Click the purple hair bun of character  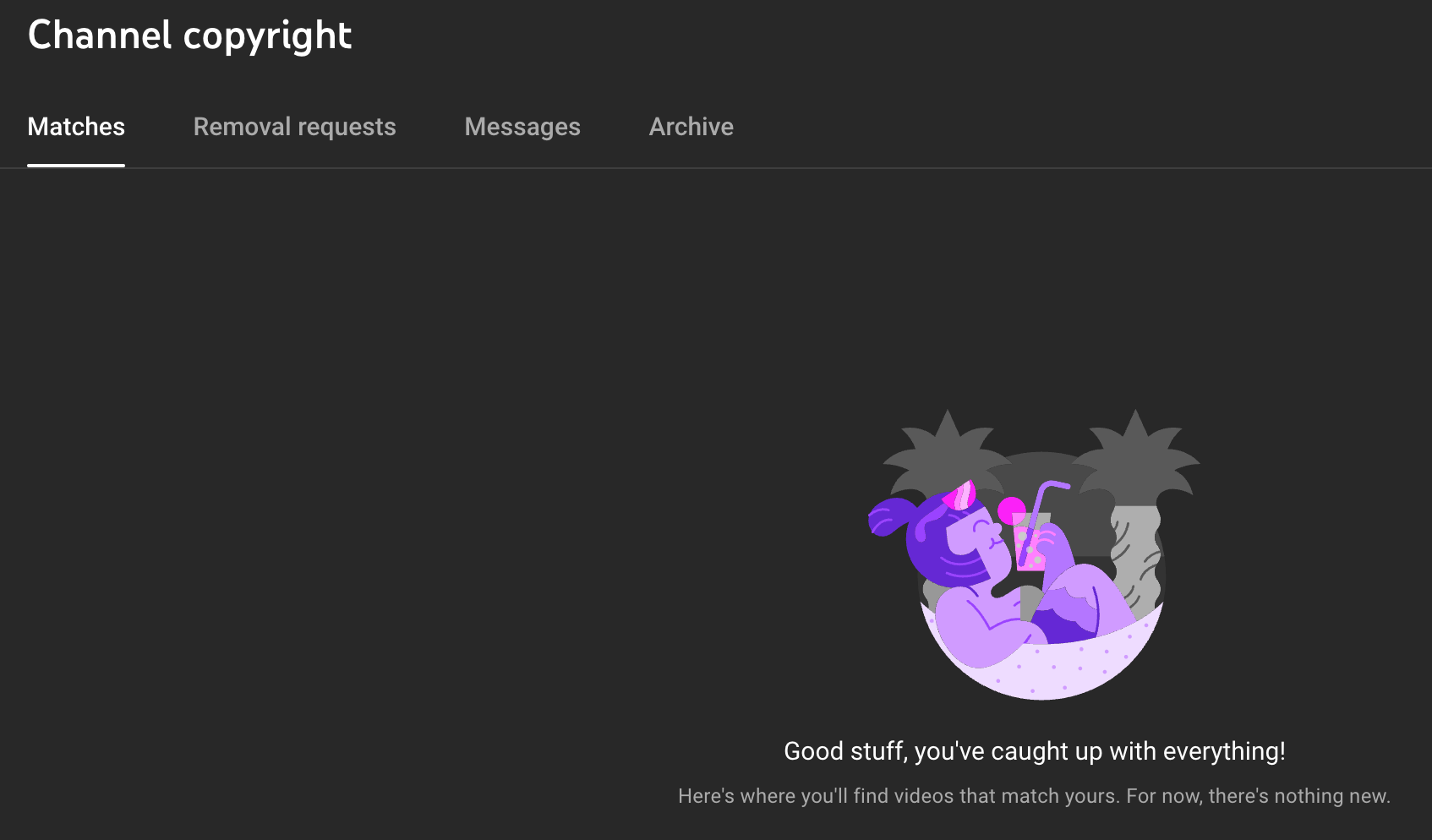point(888,515)
